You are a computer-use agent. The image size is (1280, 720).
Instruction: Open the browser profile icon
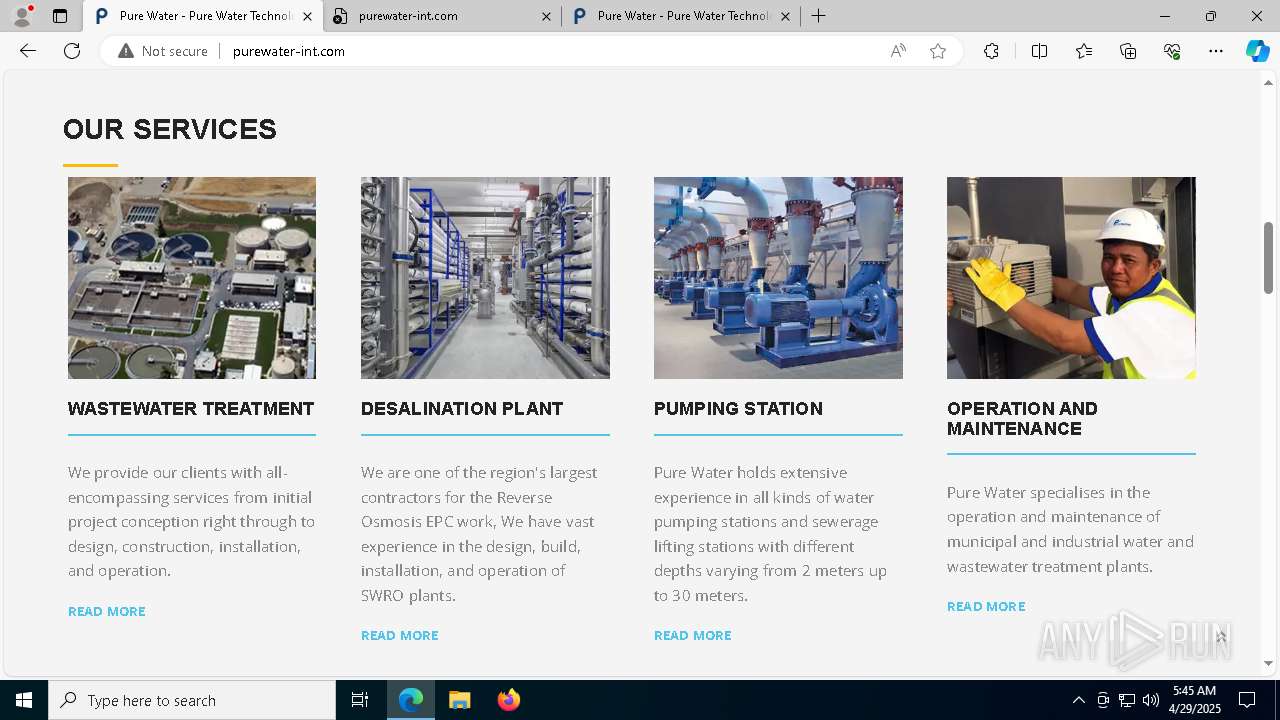(22, 16)
